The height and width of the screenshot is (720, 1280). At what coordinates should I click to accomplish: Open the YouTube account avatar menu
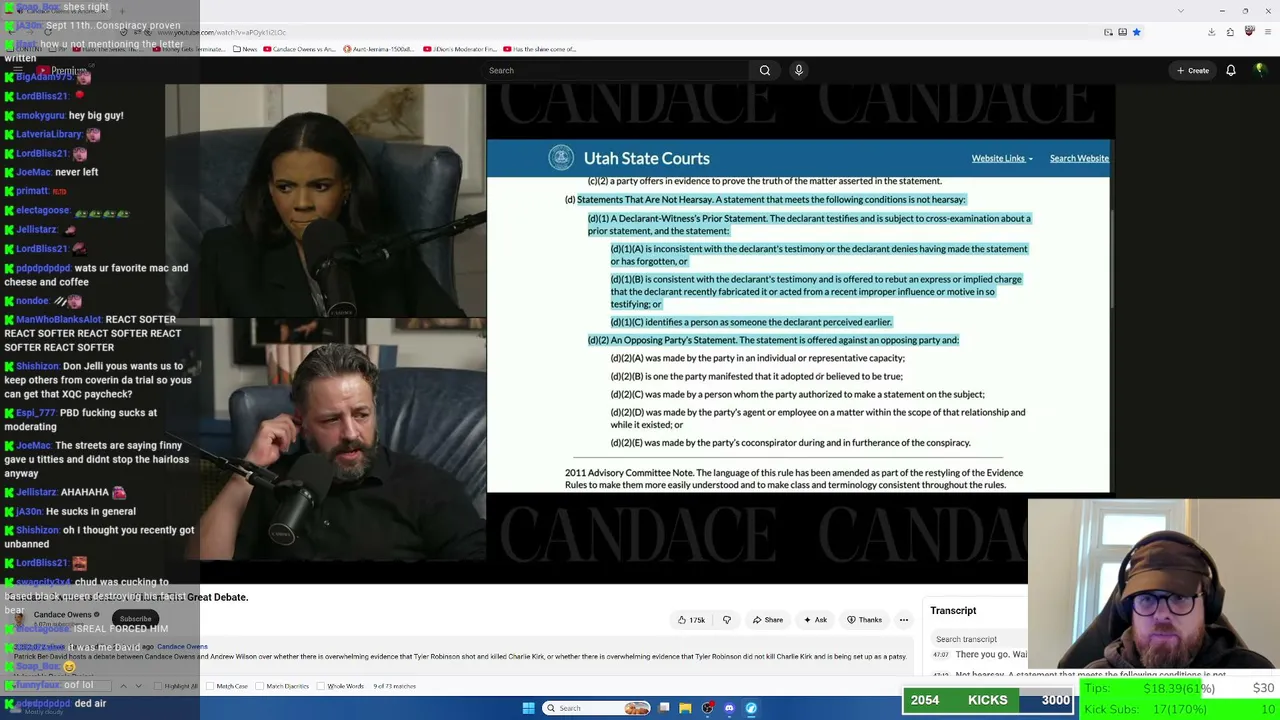coord(1261,70)
